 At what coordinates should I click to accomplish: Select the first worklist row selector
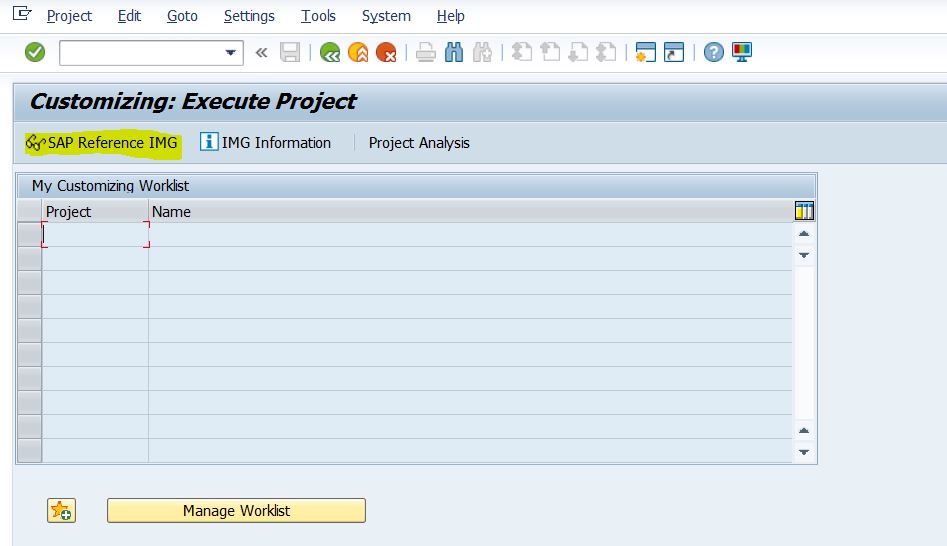pos(30,234)
